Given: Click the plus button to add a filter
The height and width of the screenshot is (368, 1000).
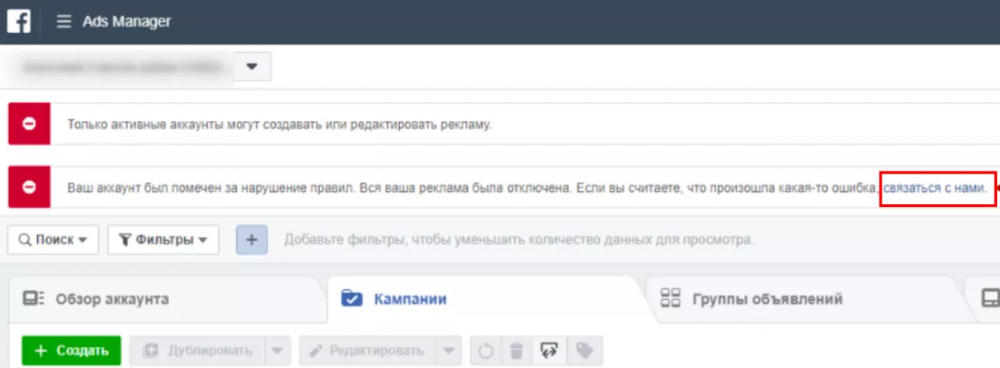Looking at the screenshot, I should 252,240.
